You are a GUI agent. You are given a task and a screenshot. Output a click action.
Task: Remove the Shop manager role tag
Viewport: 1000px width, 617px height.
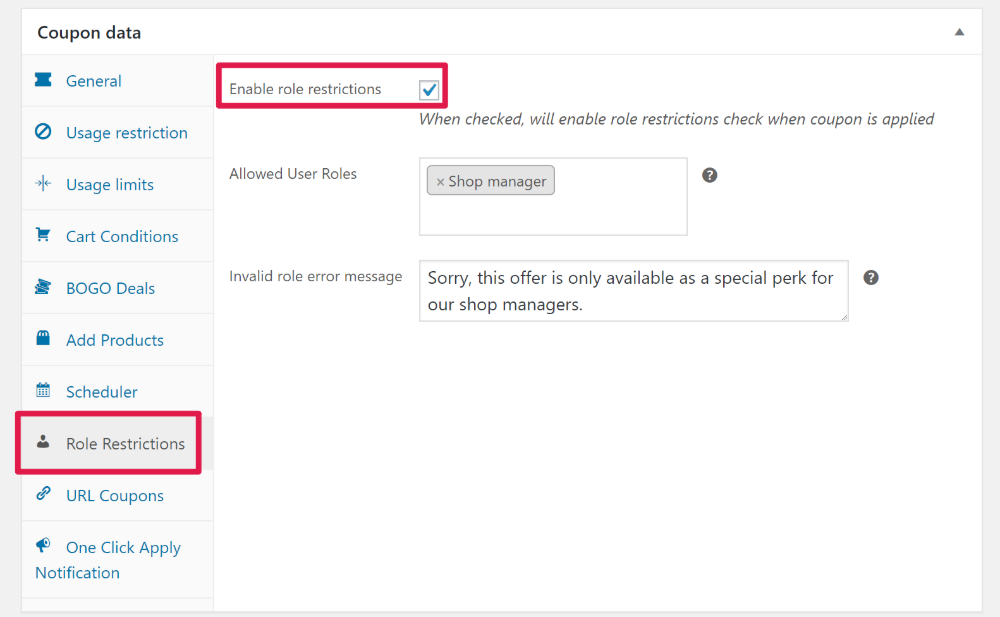click(439, 182)
